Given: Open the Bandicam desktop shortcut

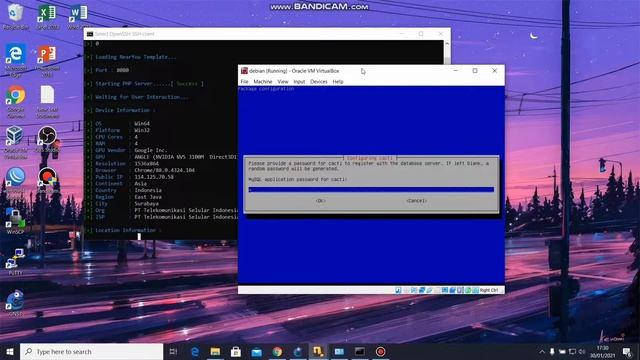Looking at the screenshot, I should click(47, 180).
